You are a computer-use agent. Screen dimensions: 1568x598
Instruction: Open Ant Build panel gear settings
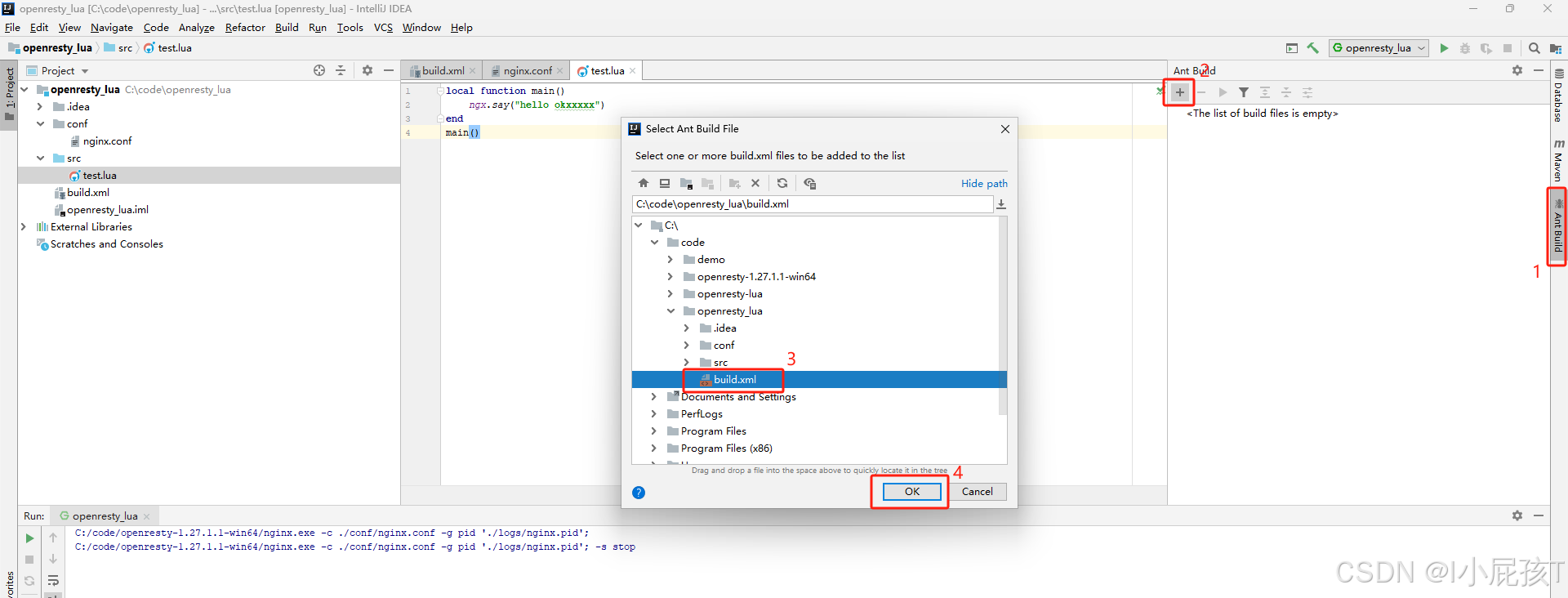[1517, 70]
